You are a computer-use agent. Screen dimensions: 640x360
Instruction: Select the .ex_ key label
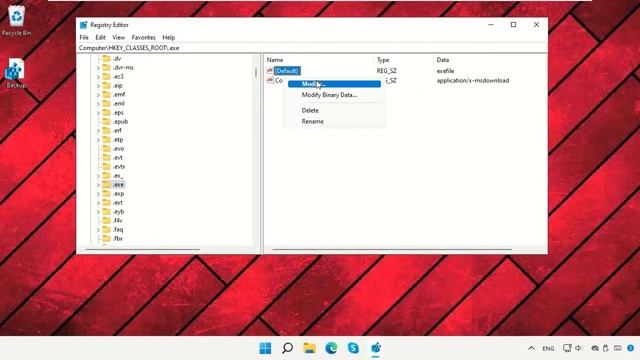coord(118,176)
